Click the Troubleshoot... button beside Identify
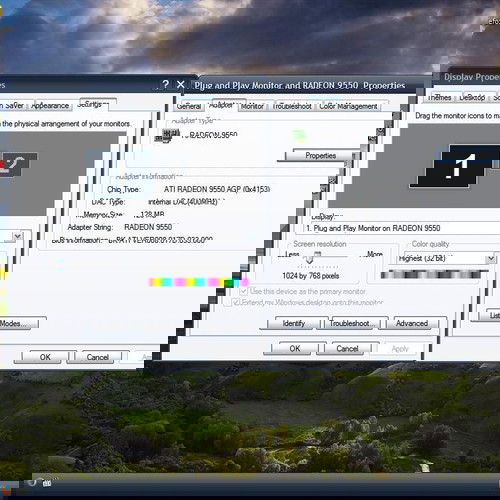Viewport: 500px width, 500px height. (x=351, y=323)
